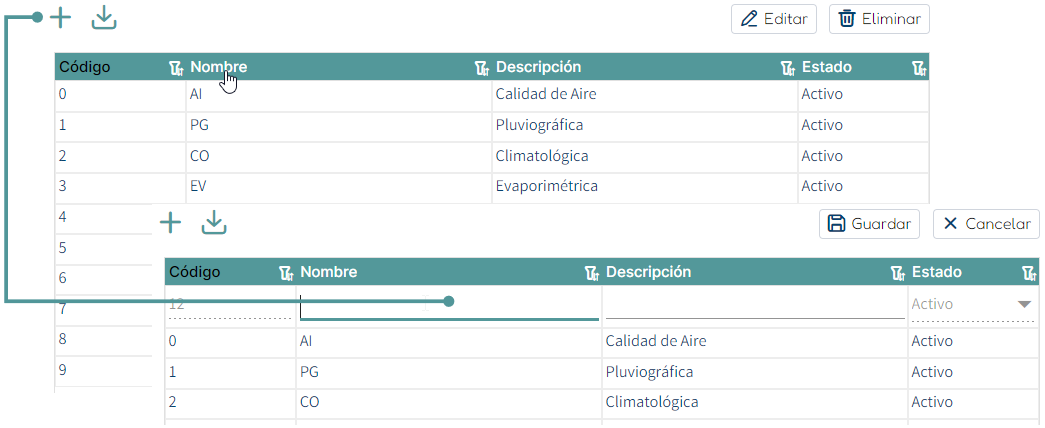Click the Eliminar button
This screenshot has height=428, width=1045.
(879, 19)
